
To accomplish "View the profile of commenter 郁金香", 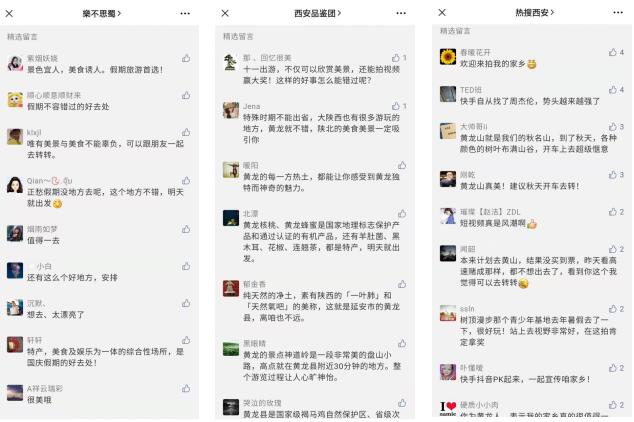I will [x=231, y=289].
